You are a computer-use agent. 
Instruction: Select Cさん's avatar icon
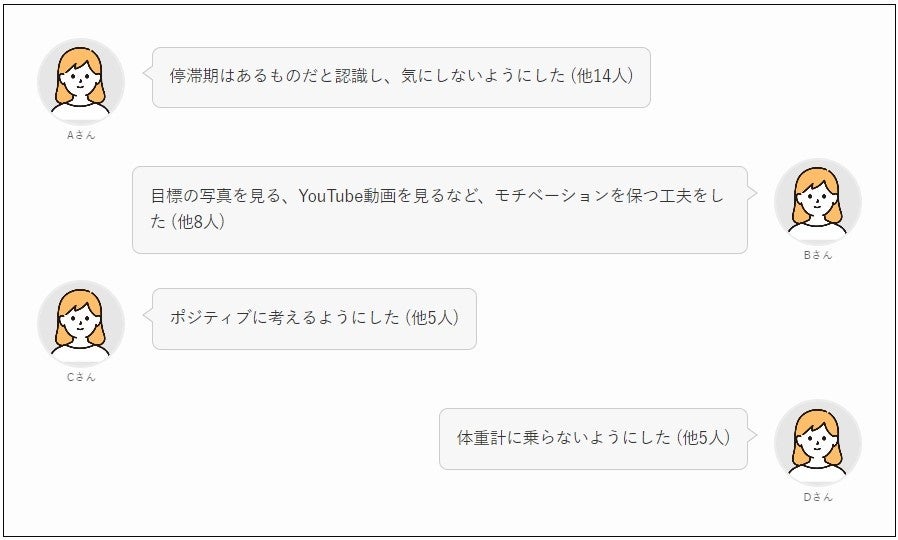pyautogui.click(x=81, y=322)
